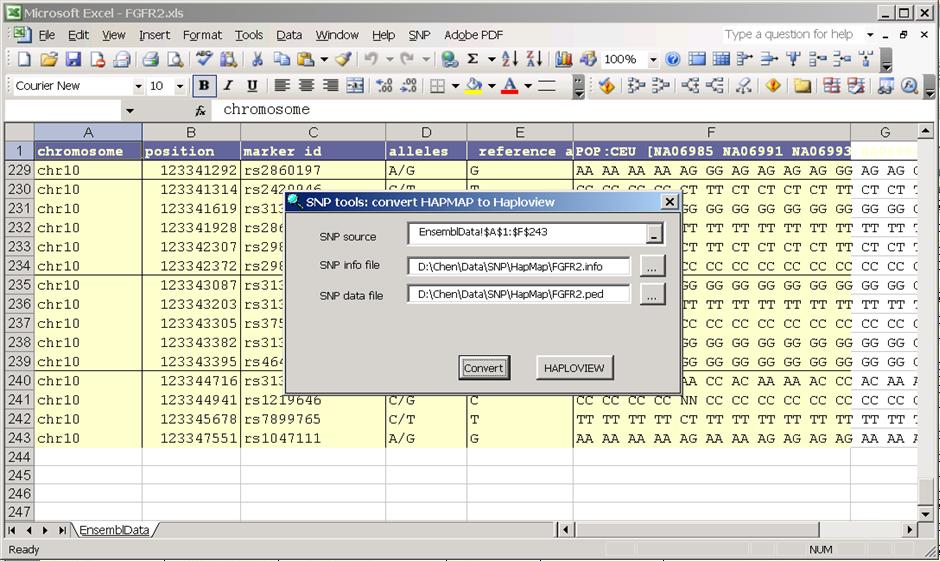Create a new blank workbook
The width and height of the screenshot is (940, 561).
[x=24, y=59]
